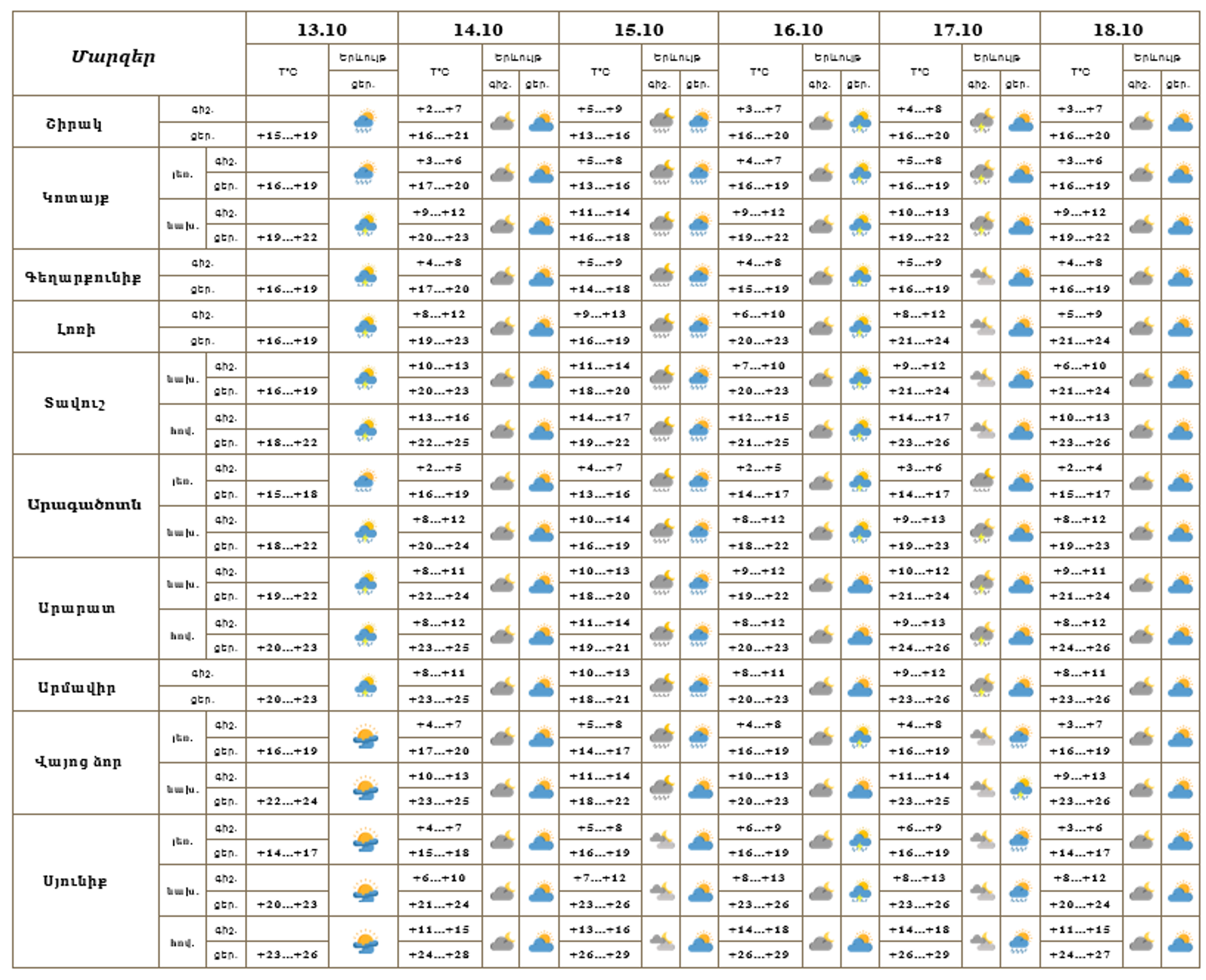This screenshot has width=1206, height=980.
Task: Click the Շիրակ region row label
Action: click(74, 123)
